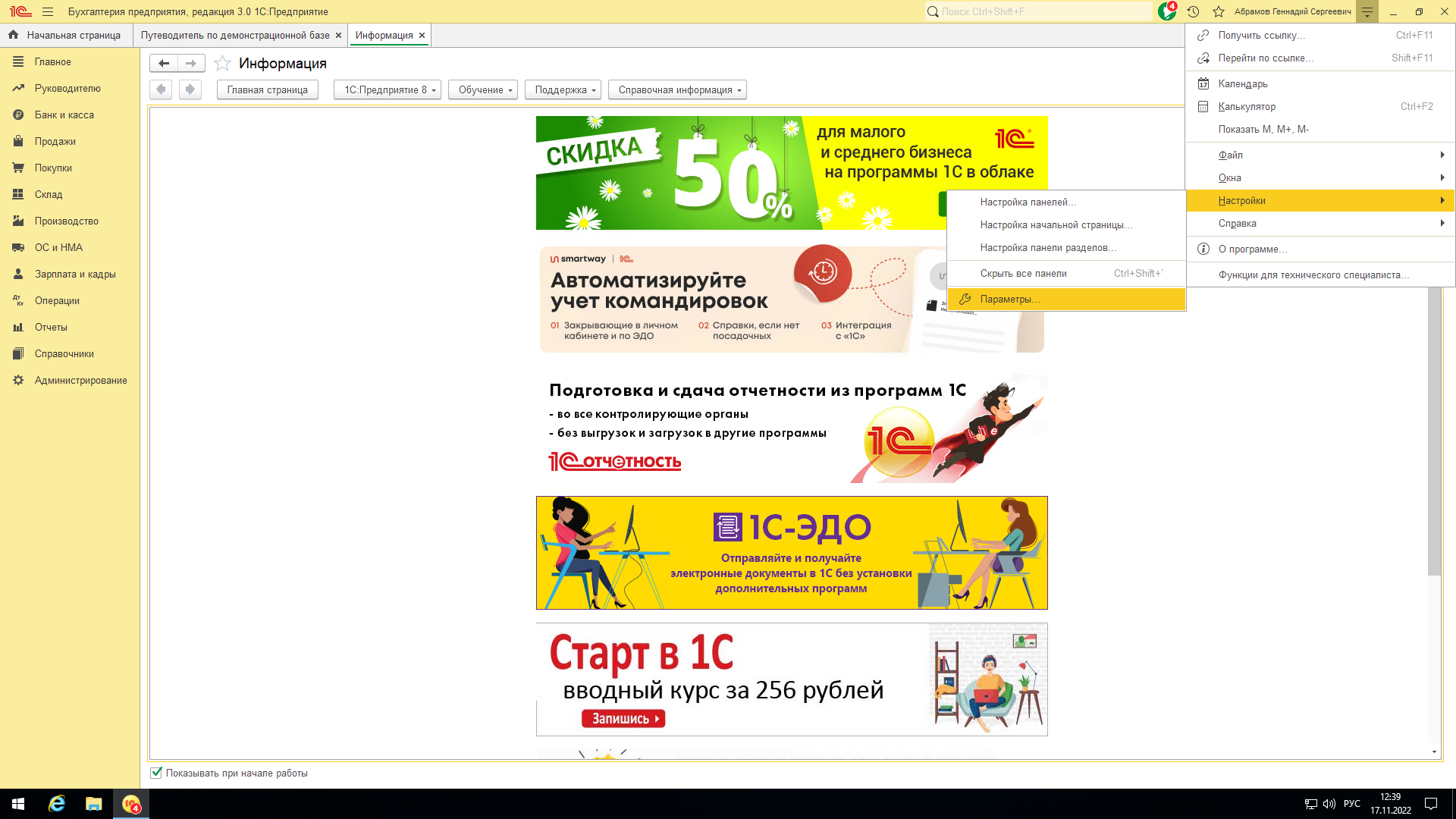The image size is (1456, 819).
Task: Expand the Поддержка dropdown
Action: click(x=563, y=89)
